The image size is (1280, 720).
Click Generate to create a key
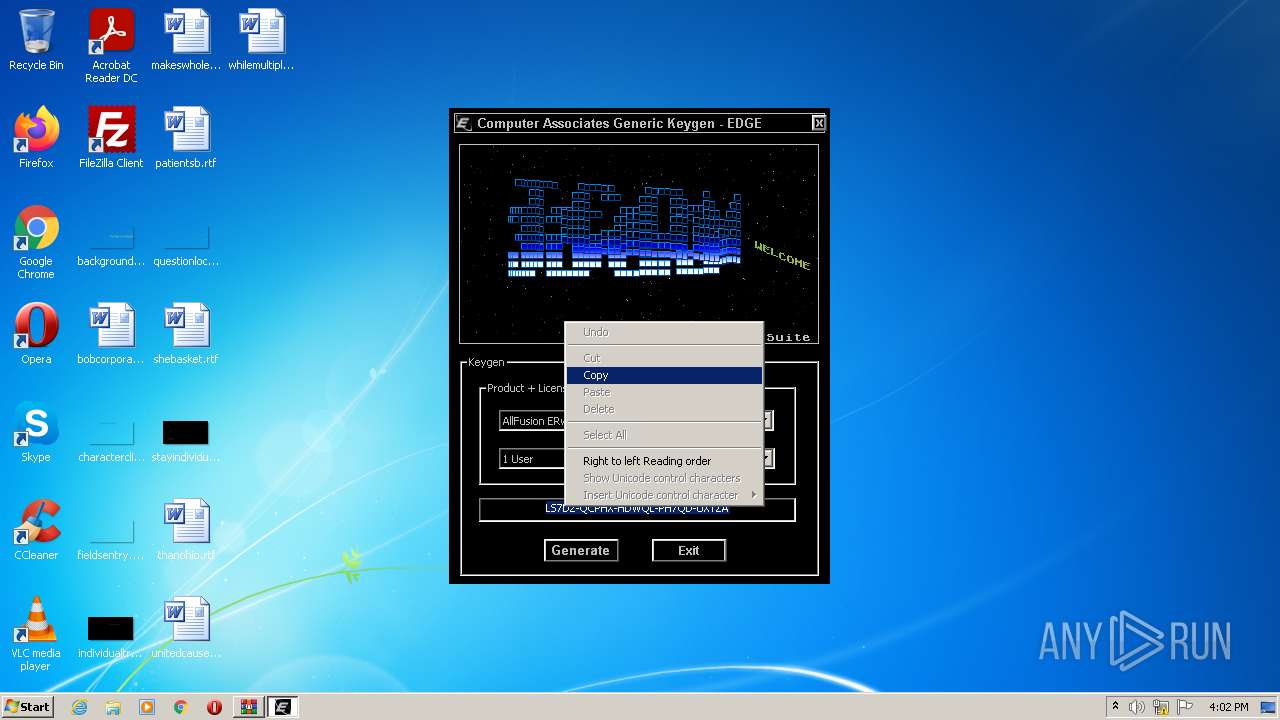580,550
